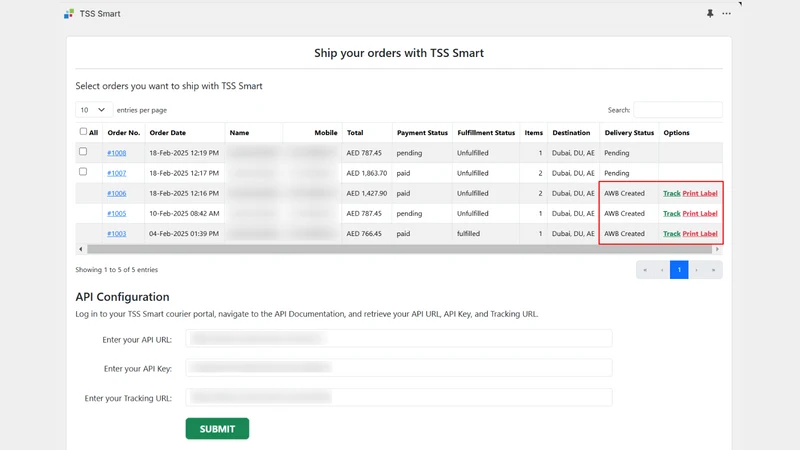Print label for order #1006
800x450 pixels.
(699, 193)
